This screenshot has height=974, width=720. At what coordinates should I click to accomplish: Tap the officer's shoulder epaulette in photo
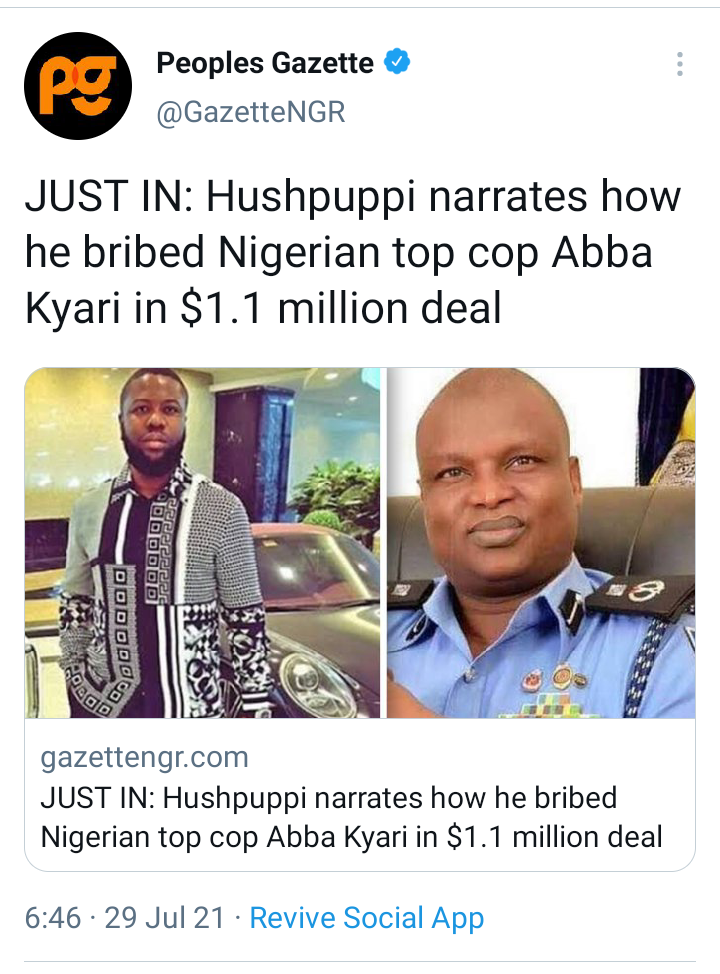(x=639, y=593)
